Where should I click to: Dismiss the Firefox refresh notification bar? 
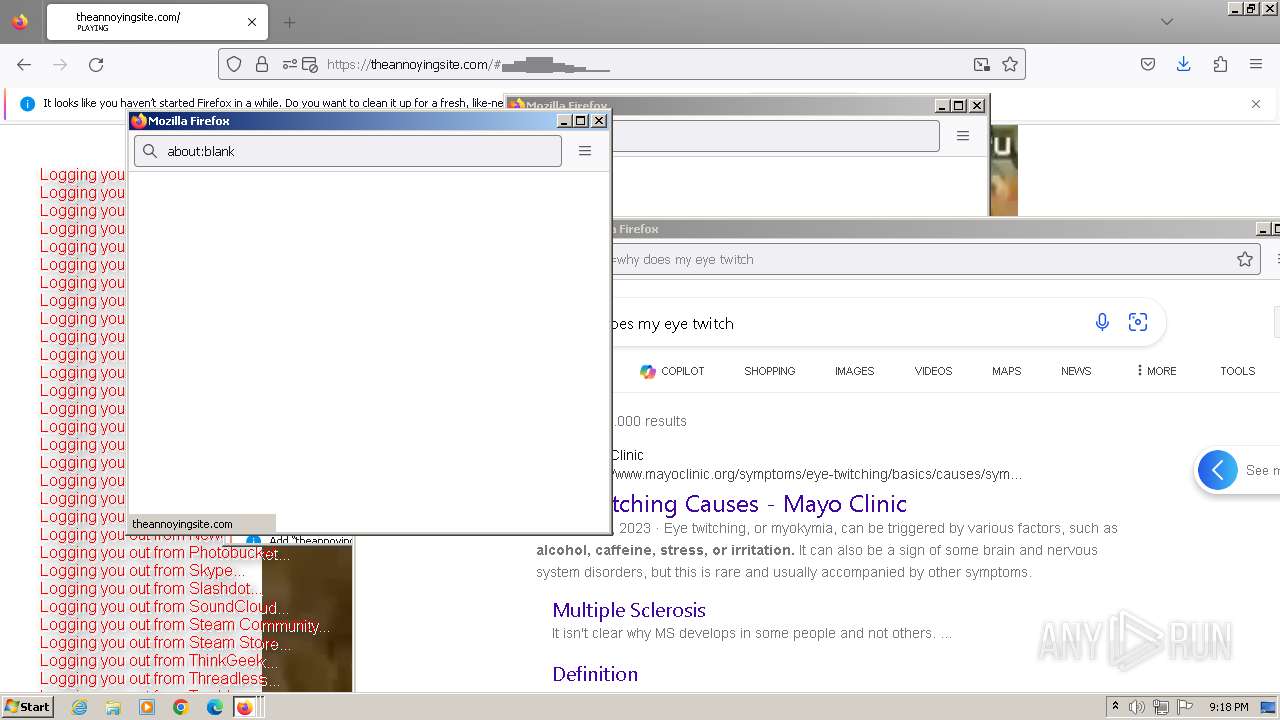[1256, 103]
